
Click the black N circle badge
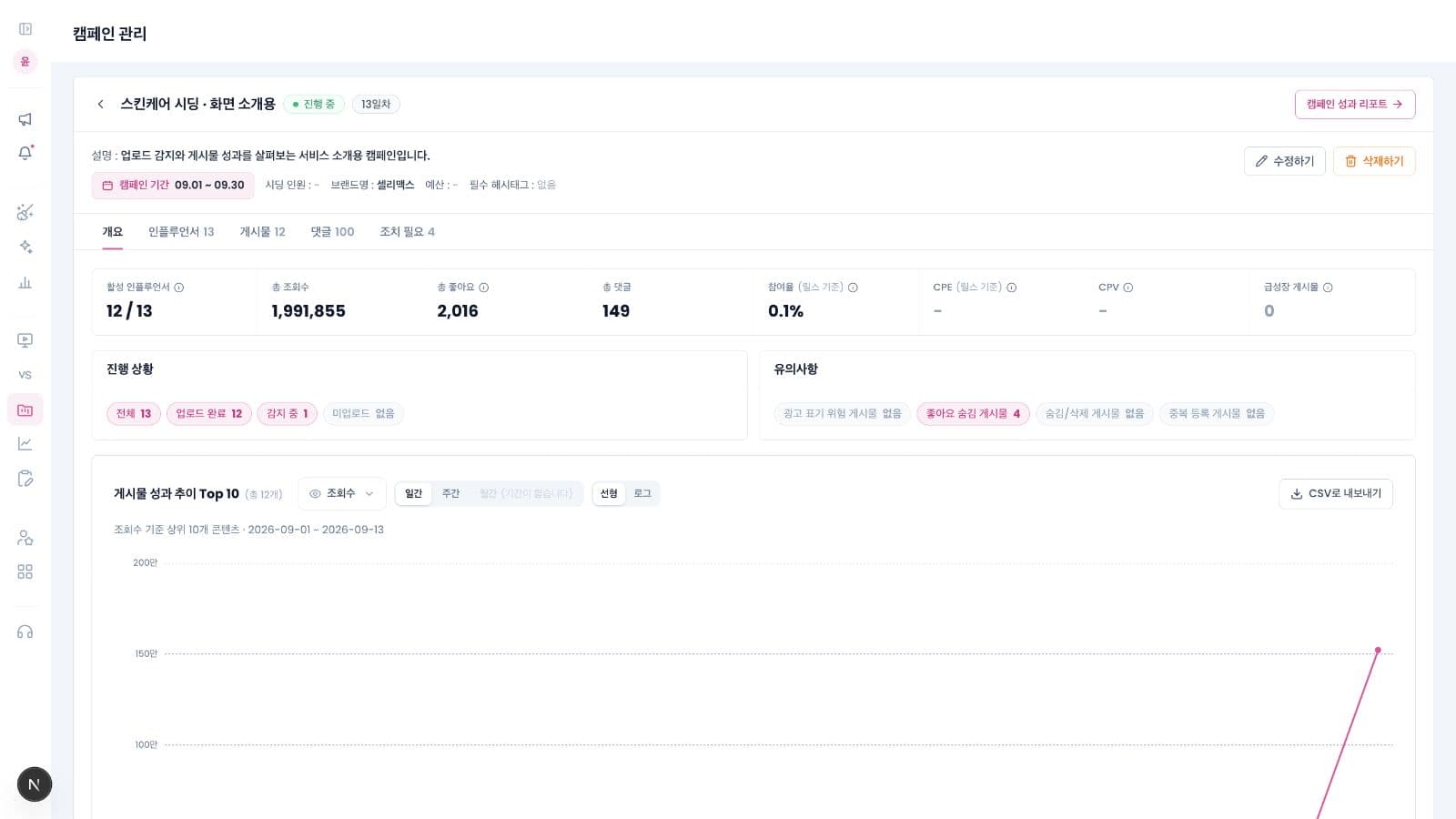(x=35, y=784)
